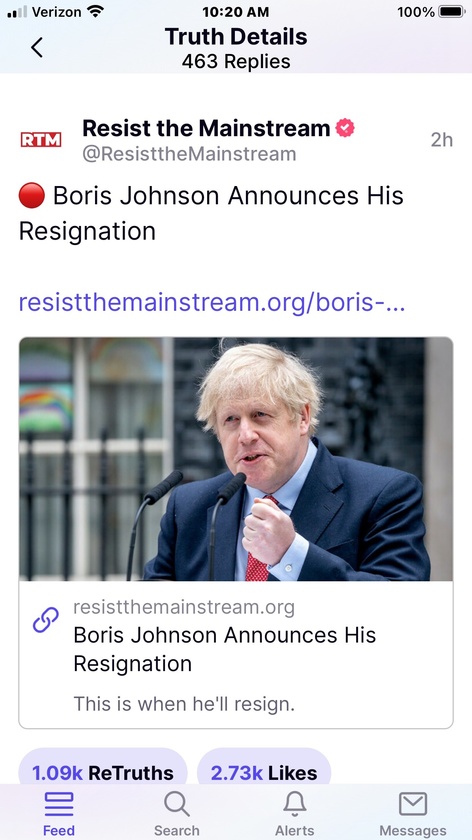Open the Feed tab icon
The image size is (472, 840).
click(59, 804)
